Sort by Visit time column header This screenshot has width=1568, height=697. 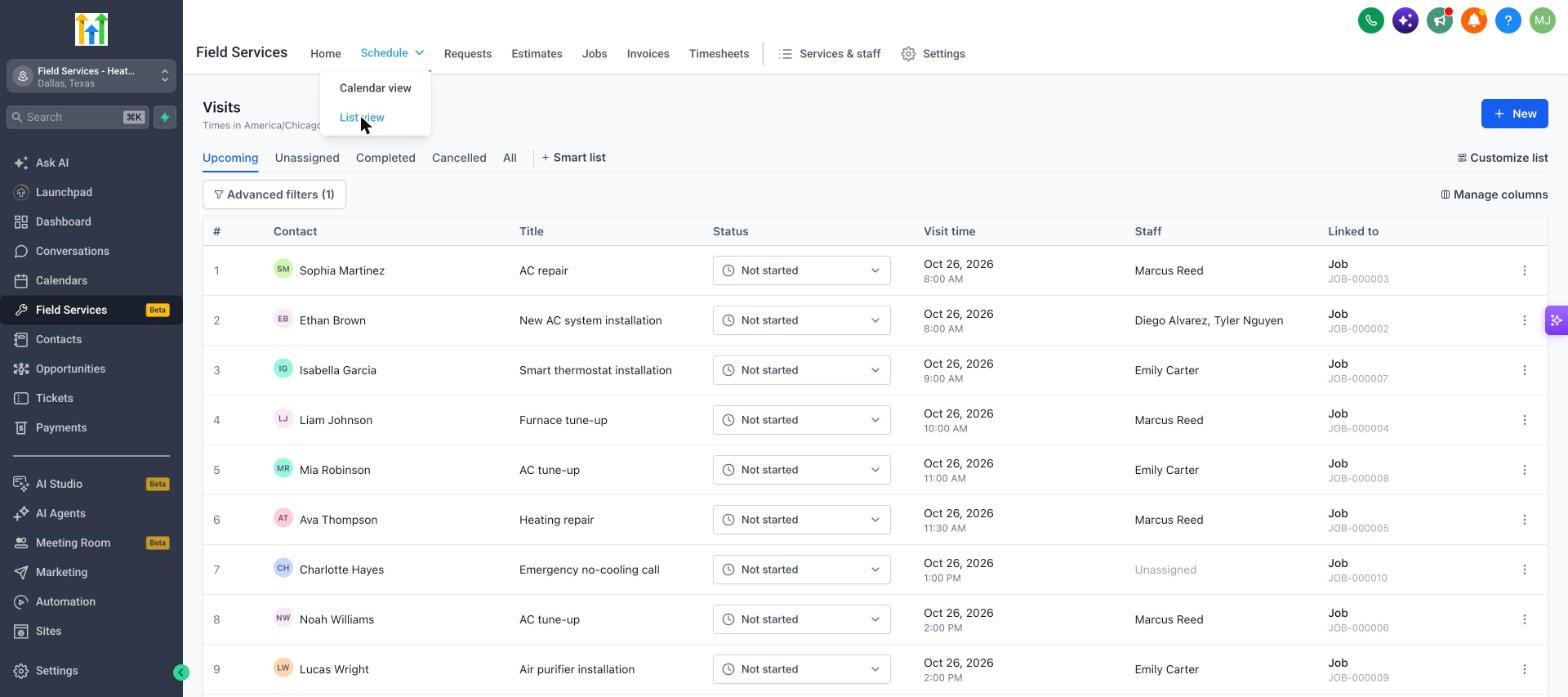[949, 231]
